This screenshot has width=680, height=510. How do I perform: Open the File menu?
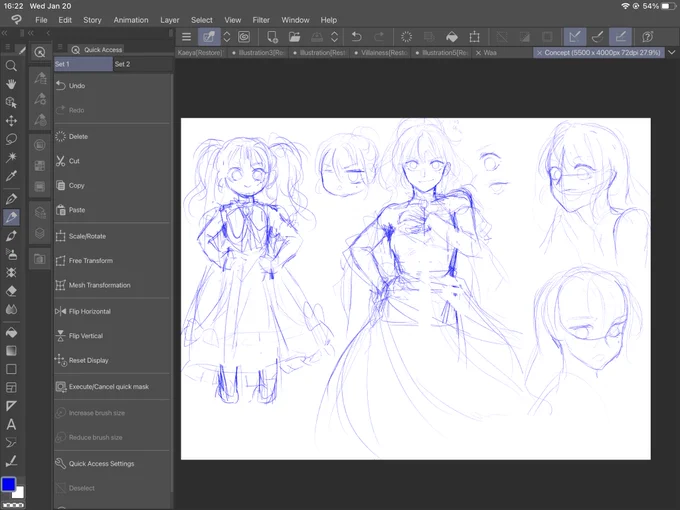(x=41, y=20)
